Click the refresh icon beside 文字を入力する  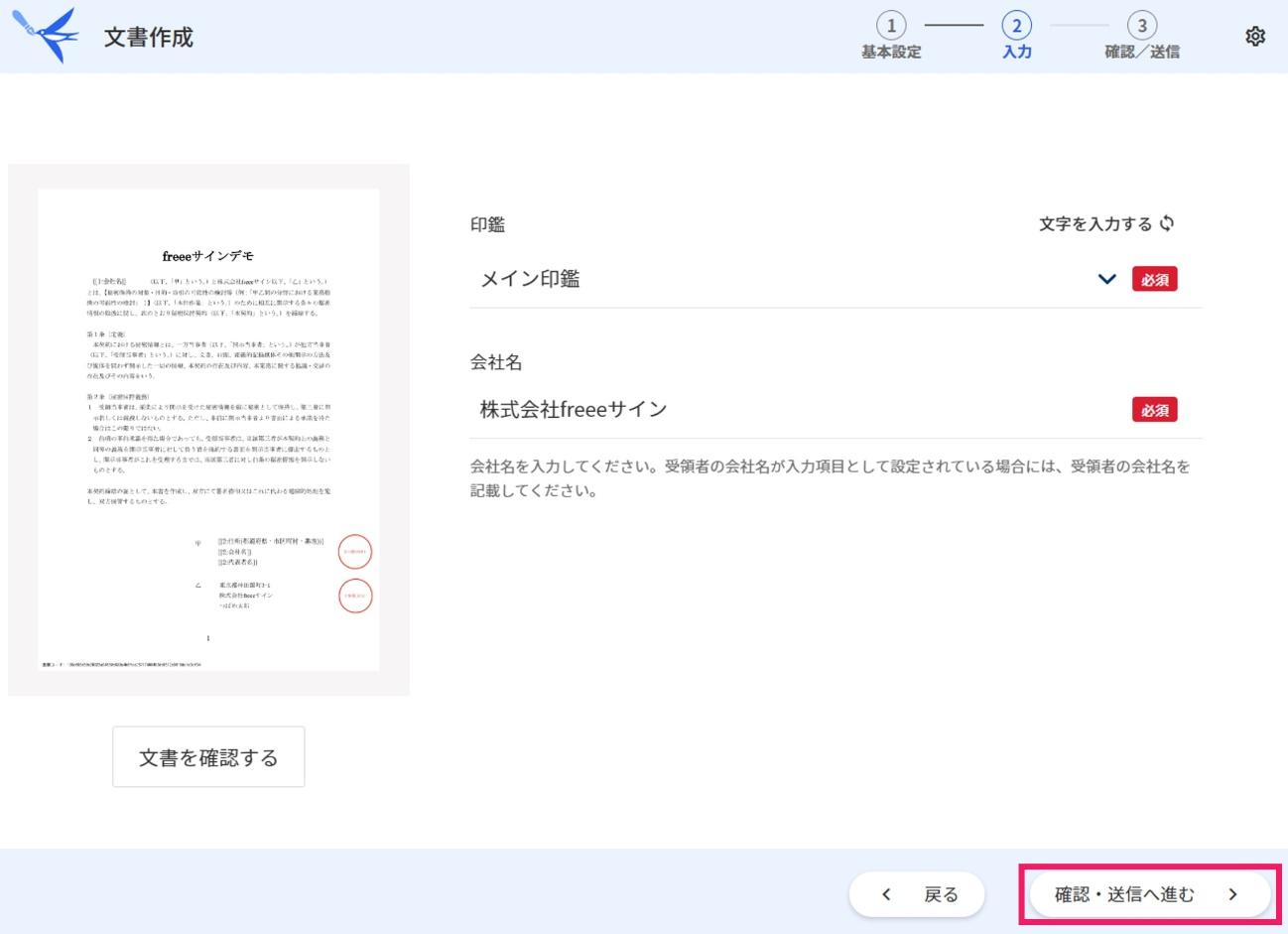point(1167,223)
